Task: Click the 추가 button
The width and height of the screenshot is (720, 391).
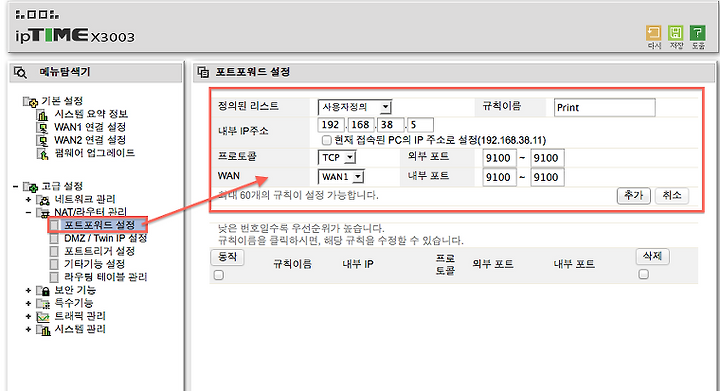Action: 633,196
